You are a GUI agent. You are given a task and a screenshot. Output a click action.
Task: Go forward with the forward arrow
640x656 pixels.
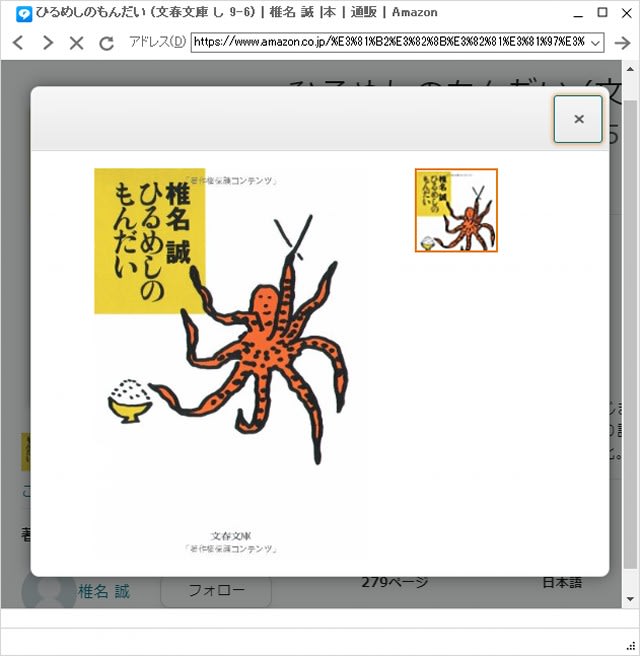coord(48,42)
